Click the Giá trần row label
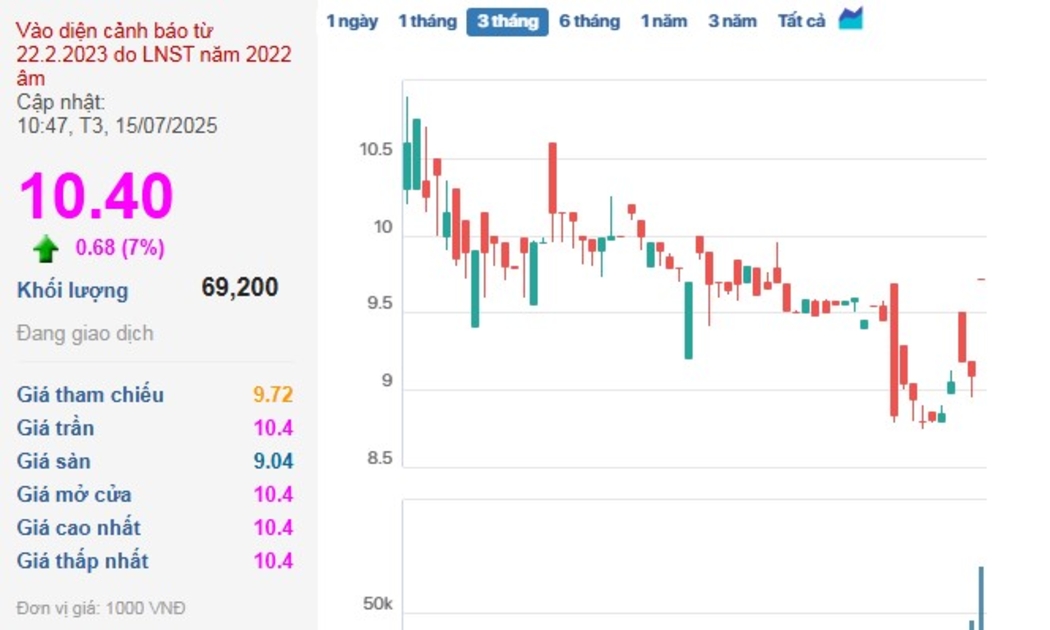Screen dimensions: 1050x630 (55, 428)
